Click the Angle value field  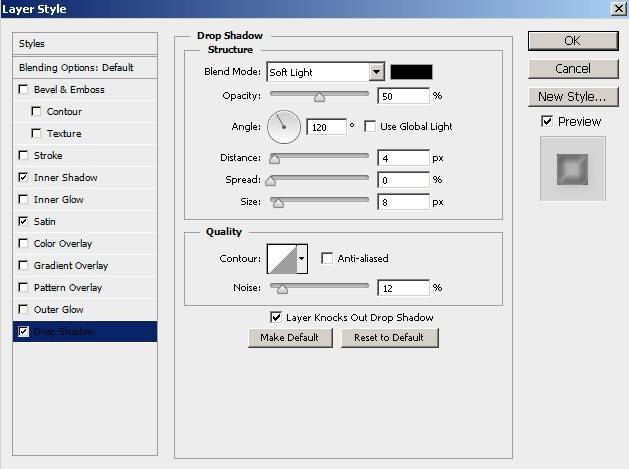click(326, 127)
